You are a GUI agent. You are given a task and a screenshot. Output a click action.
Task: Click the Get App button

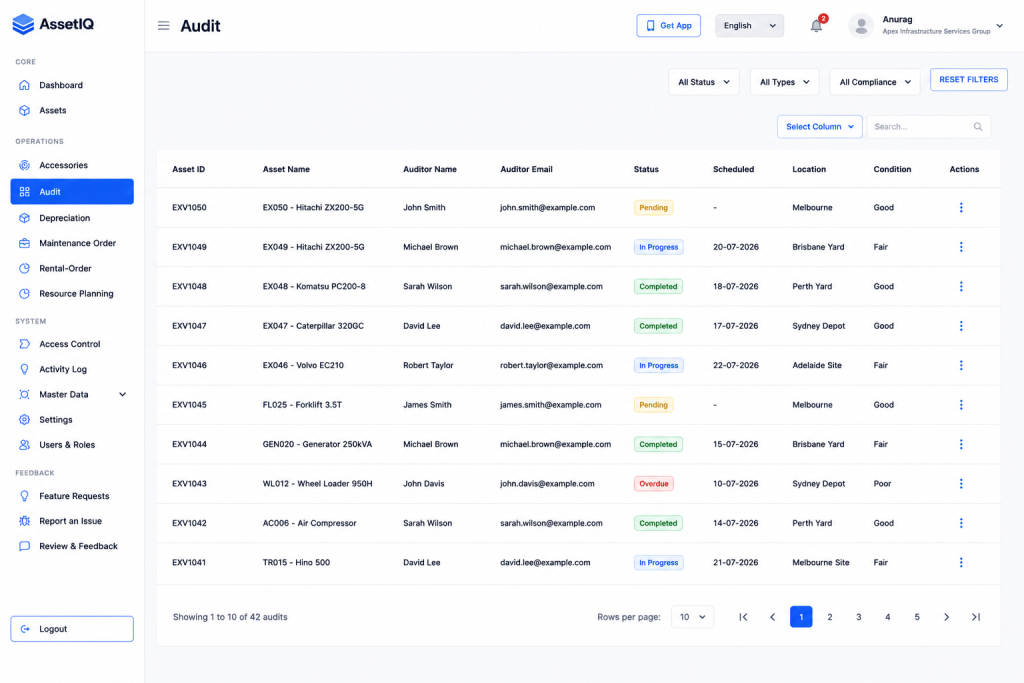click(x=668, y=25)
